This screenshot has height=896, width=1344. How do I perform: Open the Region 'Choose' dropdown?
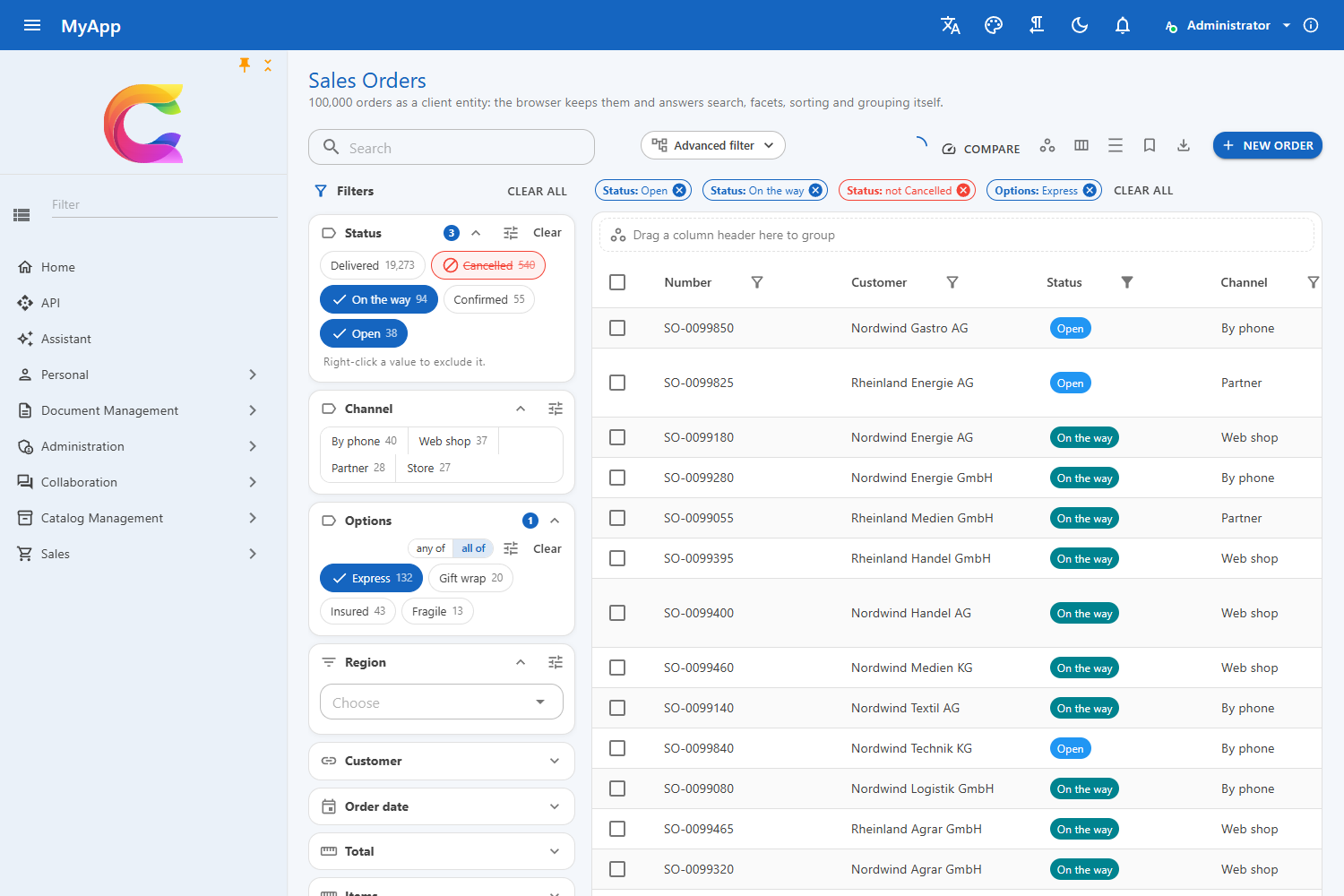point(442,702)
